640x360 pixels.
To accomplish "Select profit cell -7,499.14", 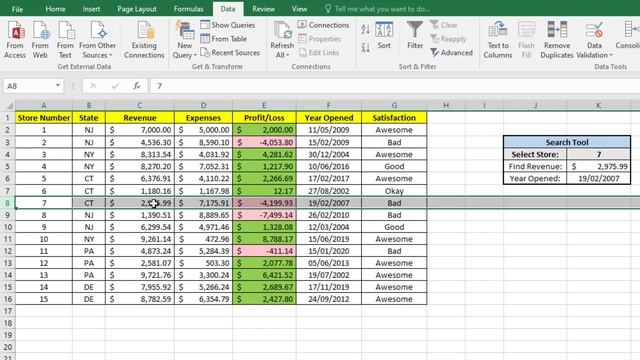I will coord(264,215).
